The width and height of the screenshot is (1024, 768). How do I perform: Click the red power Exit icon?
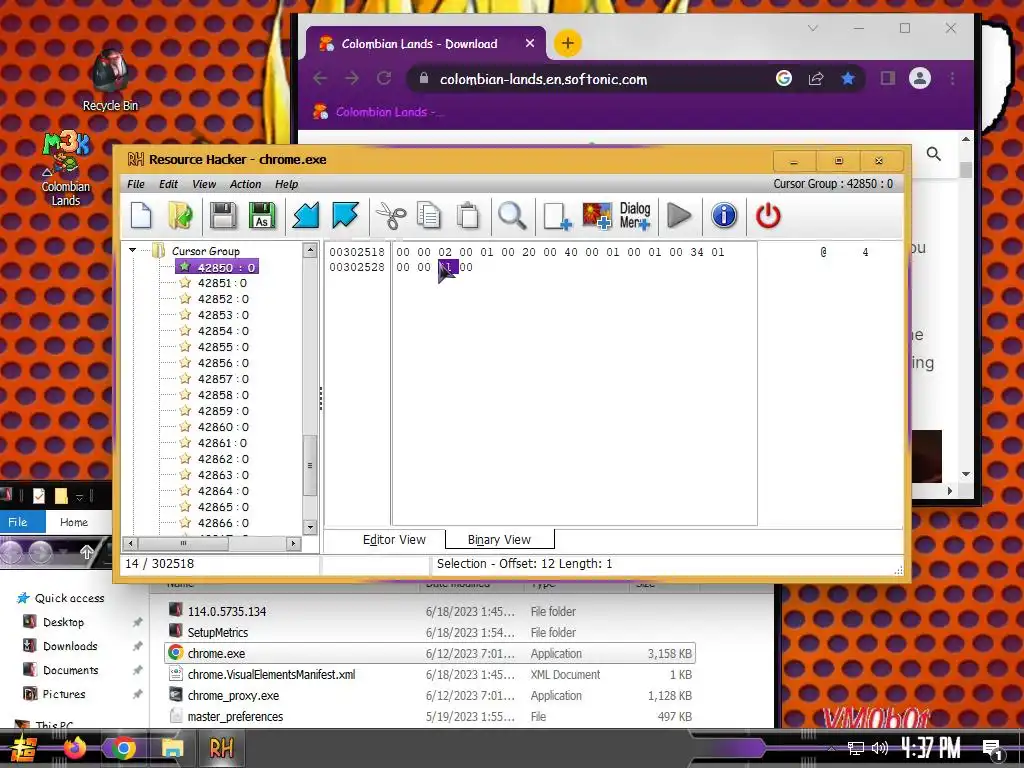[x=768, y=216]
